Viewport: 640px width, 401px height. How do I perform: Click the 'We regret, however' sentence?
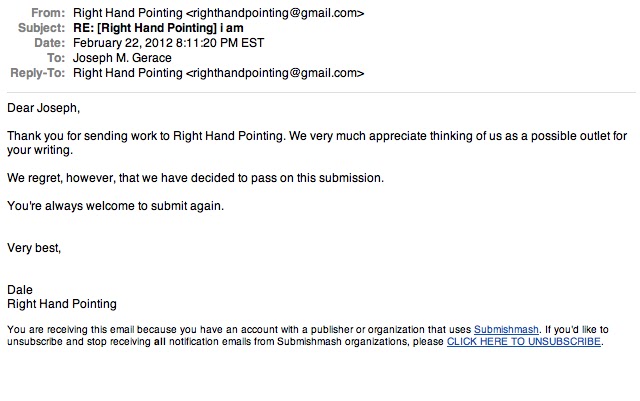coord(195,178)
